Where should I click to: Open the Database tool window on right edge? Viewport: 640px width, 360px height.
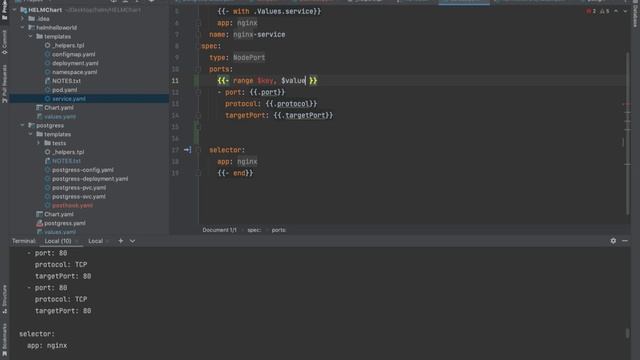[x=636, y=14]
